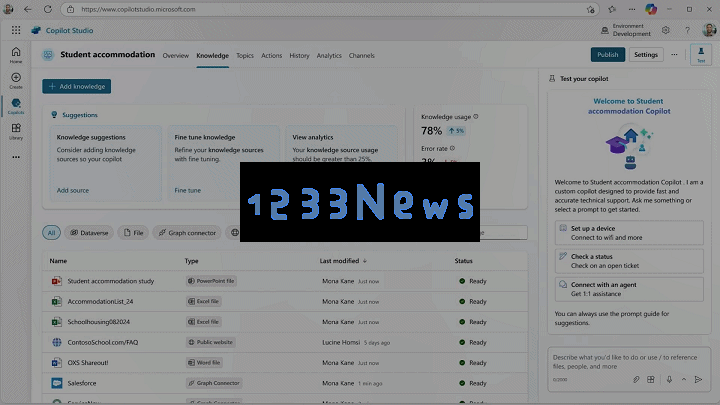This screenshot has height=405, width=720.
Task: Open Create in left sidebar
Action: pyautogui.click(x=16, y=80)
